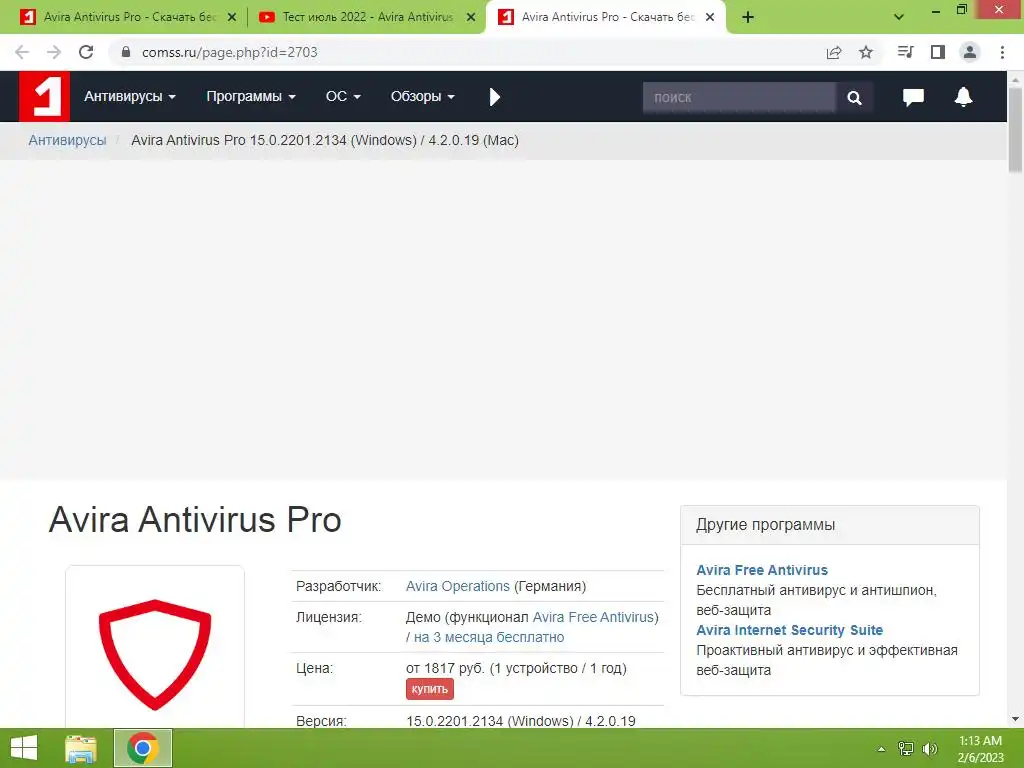
Task: Click the padlock site info icon
Action: point(126,52)
